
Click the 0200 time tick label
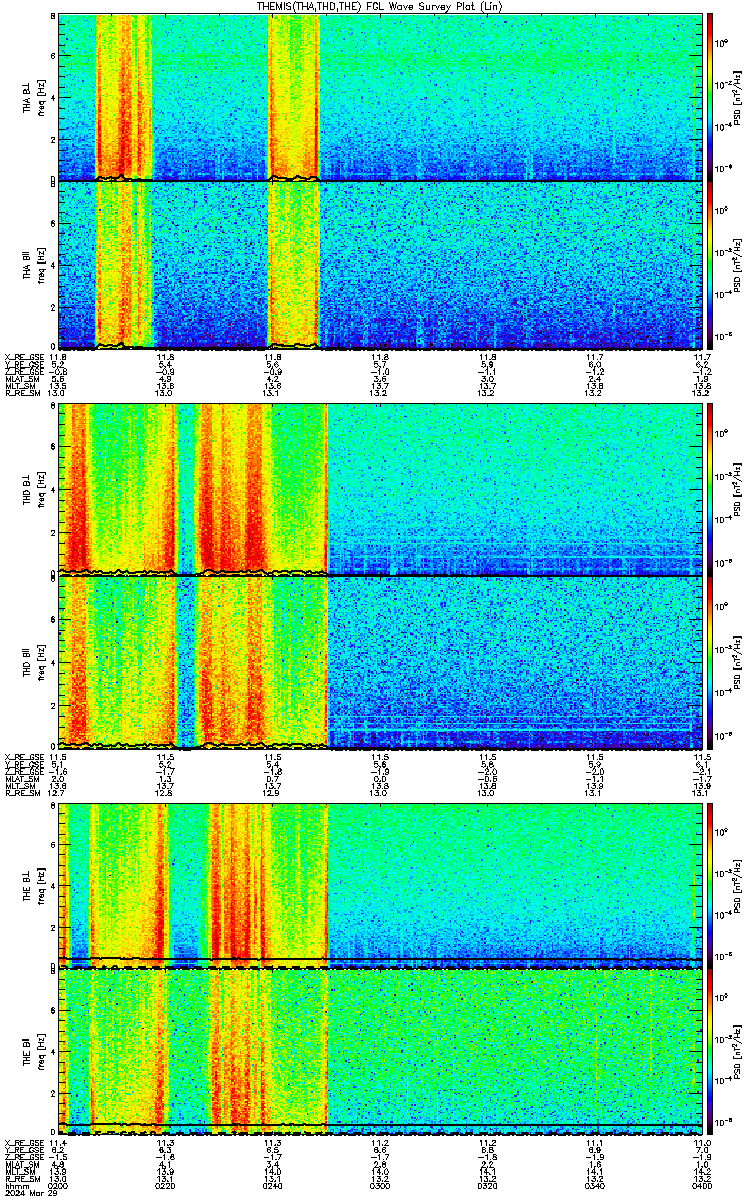(59, 1185)
